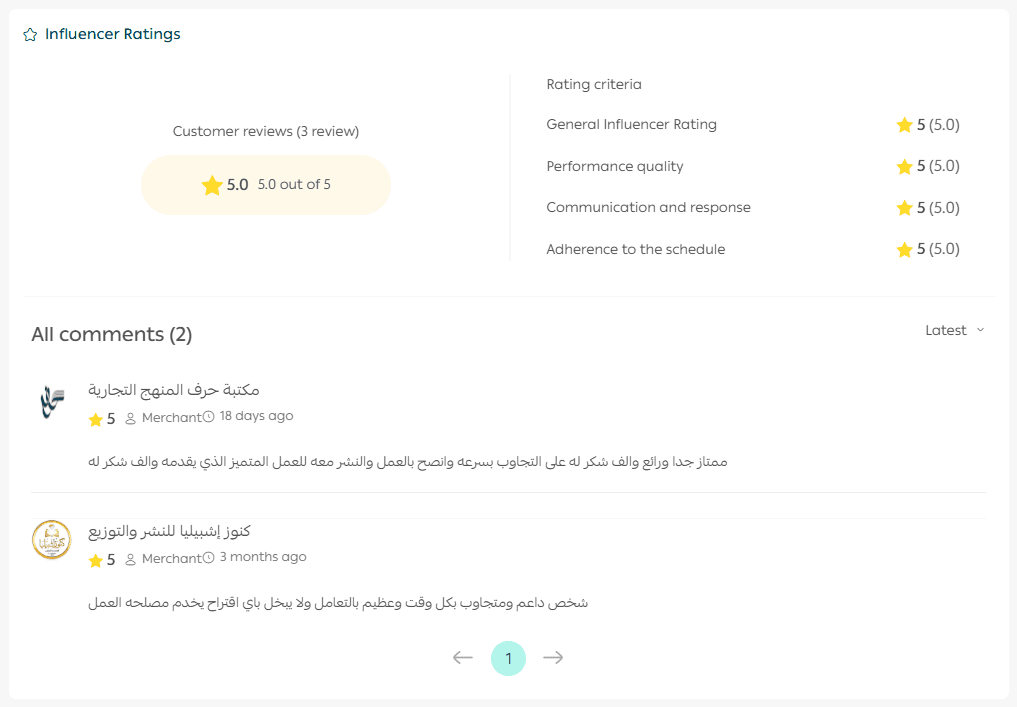1017x707 pixels.
Task: Click the first commenter's Arabic merchant name
Action: pyautogui.click(x=174, y=390)
